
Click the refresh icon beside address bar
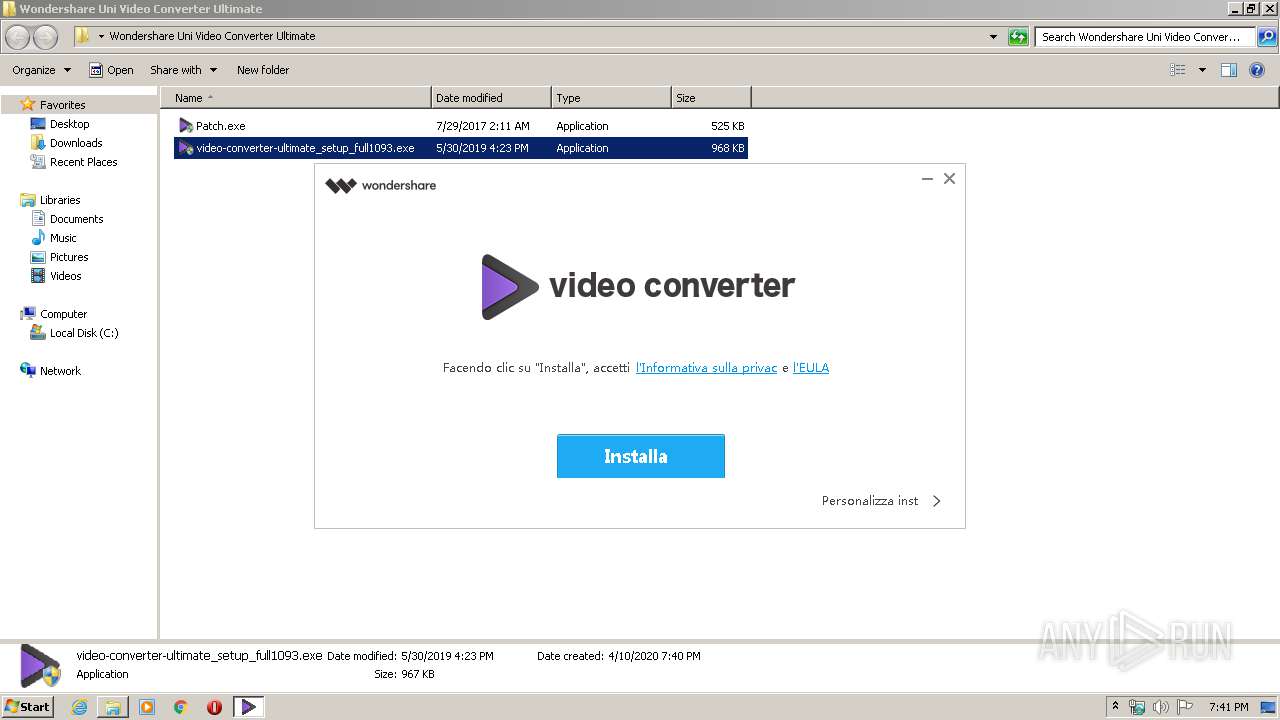[1018, 37]
